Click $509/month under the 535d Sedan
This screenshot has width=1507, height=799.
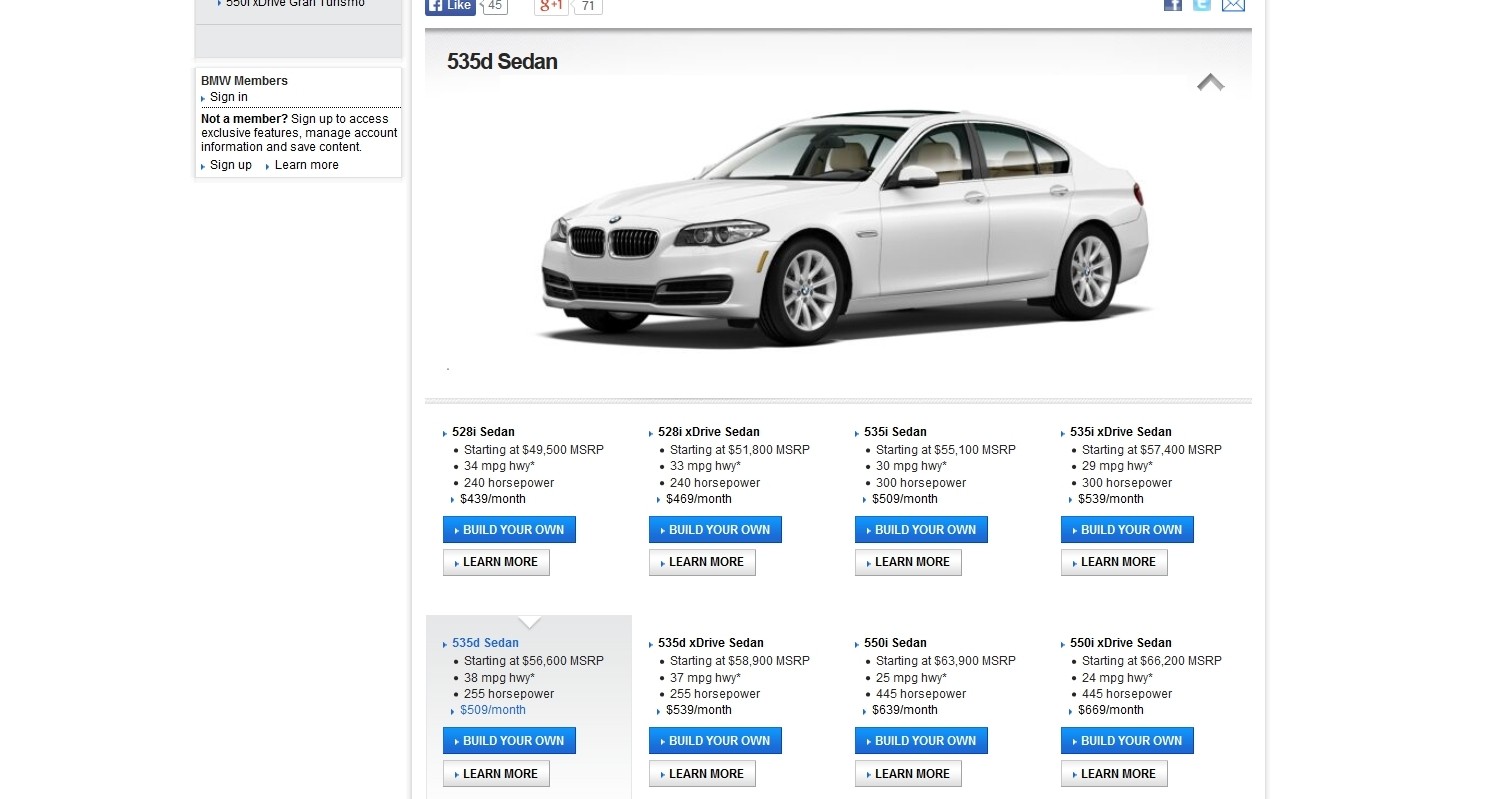point(492,710)
